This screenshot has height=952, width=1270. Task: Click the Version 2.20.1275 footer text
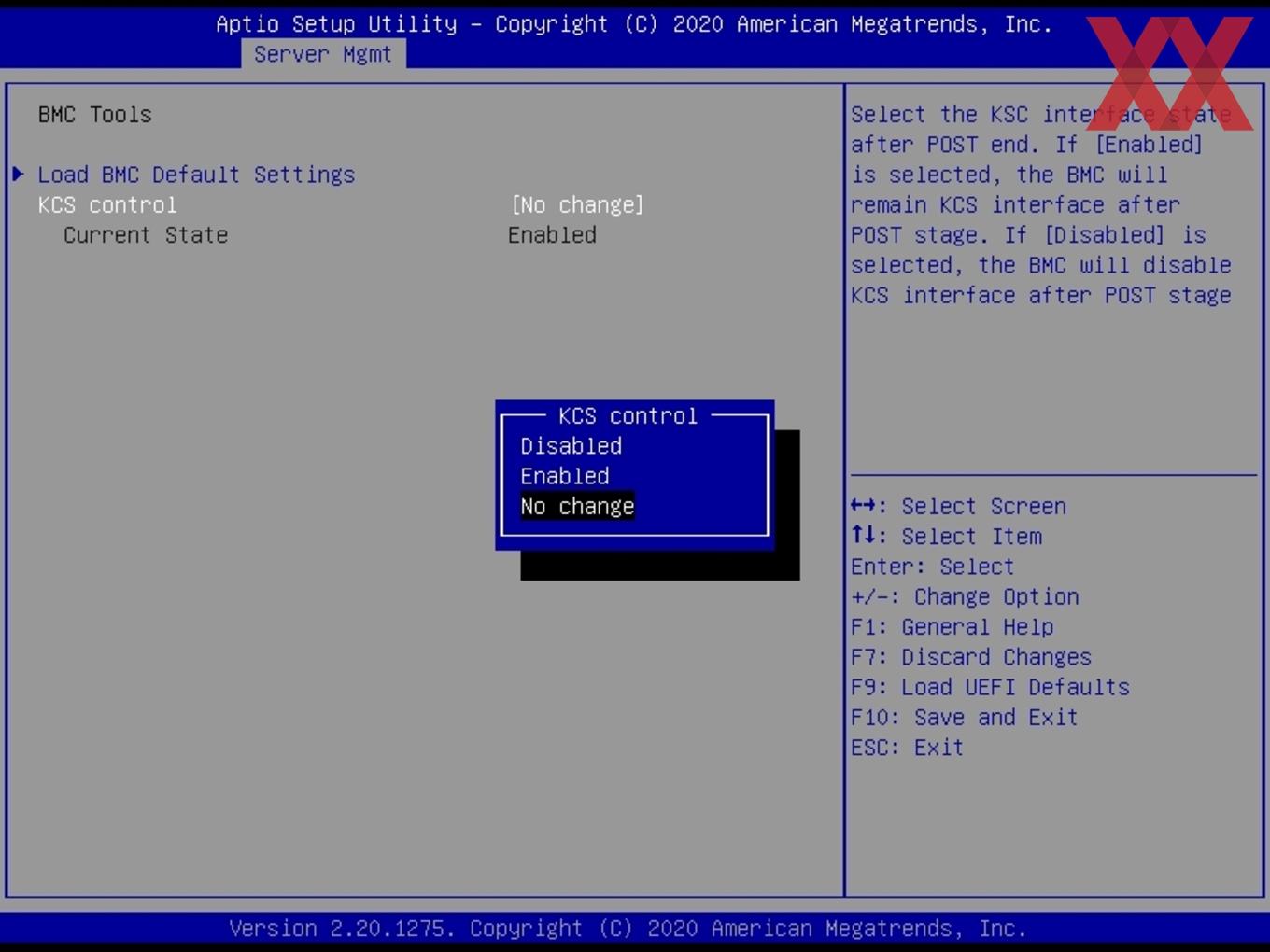(628, 929)
